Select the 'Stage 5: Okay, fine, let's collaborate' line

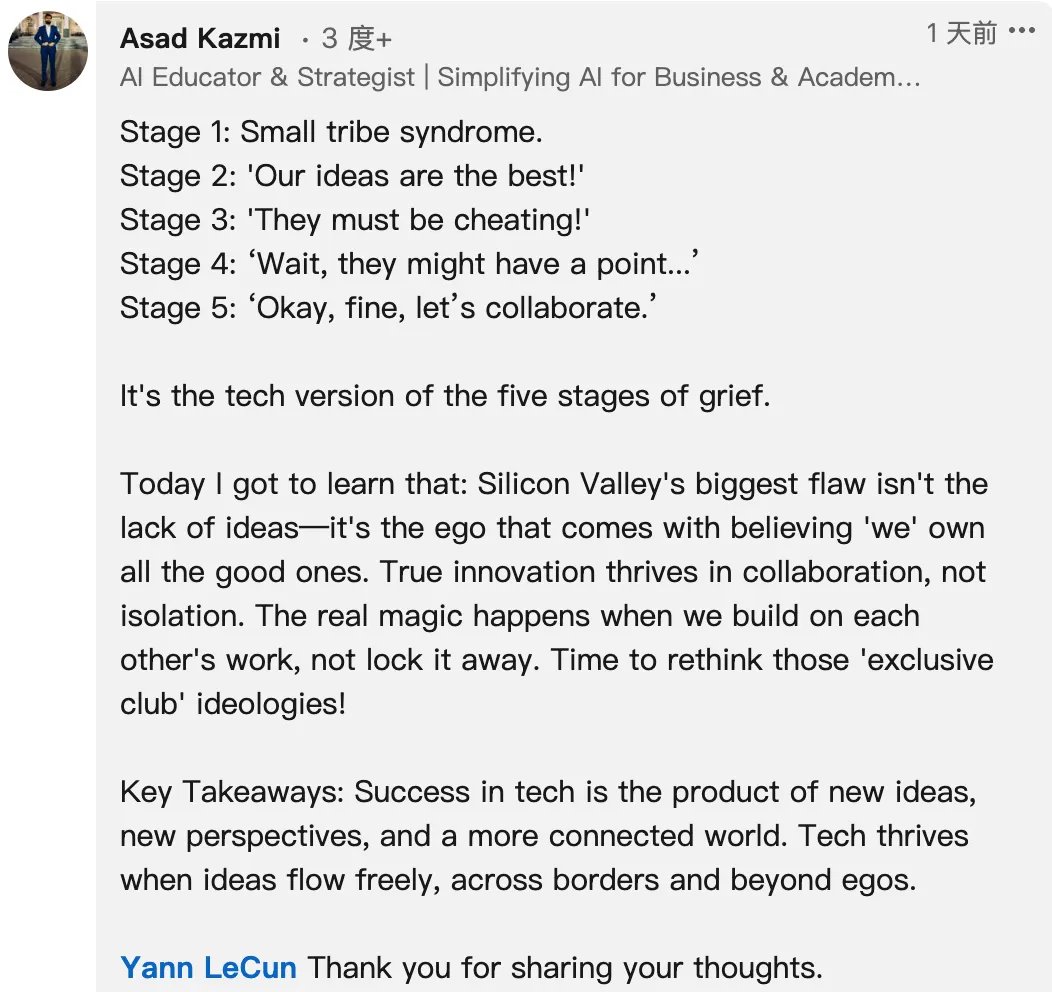388,309
